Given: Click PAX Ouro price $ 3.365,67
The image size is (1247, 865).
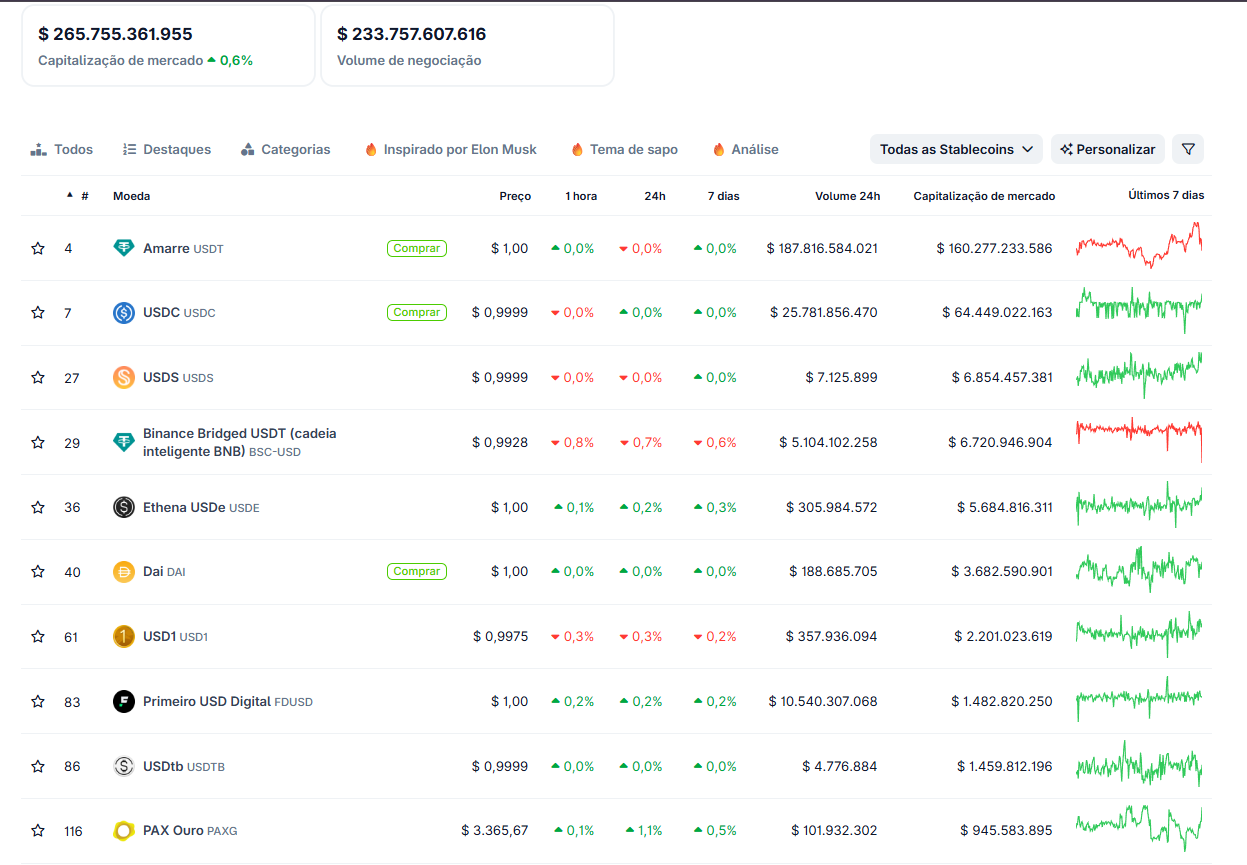Looking at the screenshot, I should (x=495, y=831).
